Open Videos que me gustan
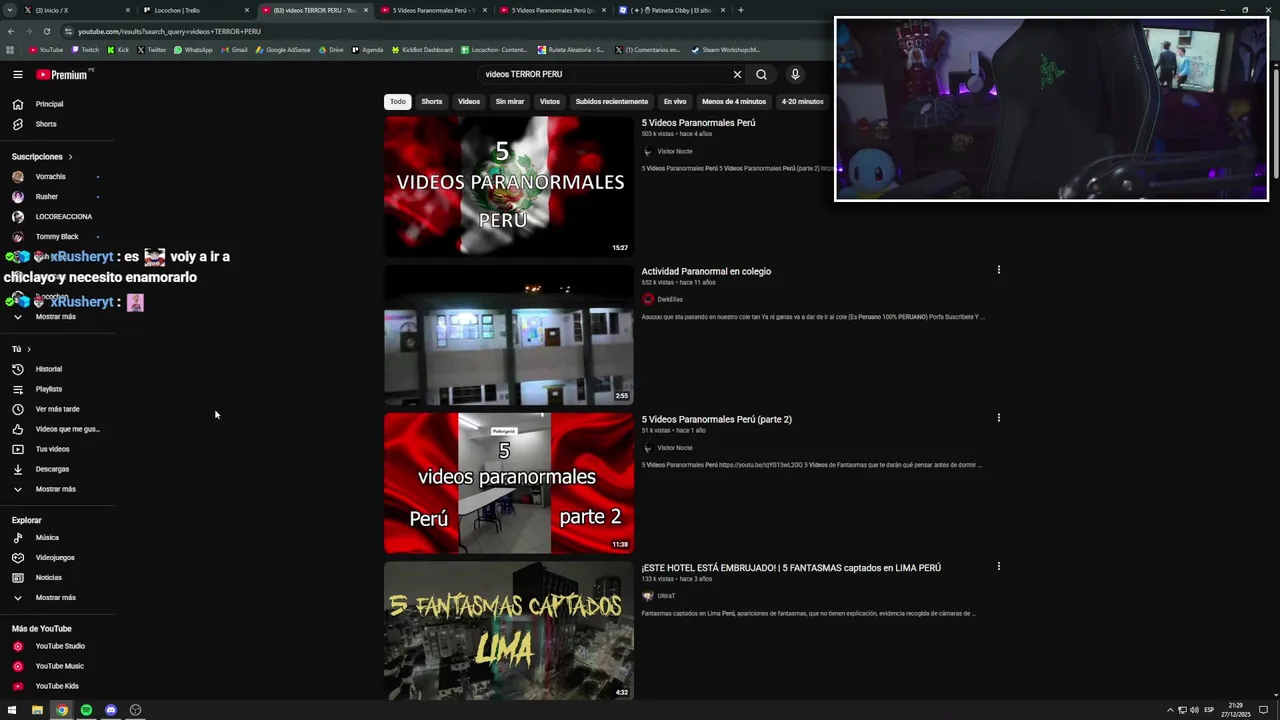The height and width of the screenshot is (720, 1280). coord(67,429)
